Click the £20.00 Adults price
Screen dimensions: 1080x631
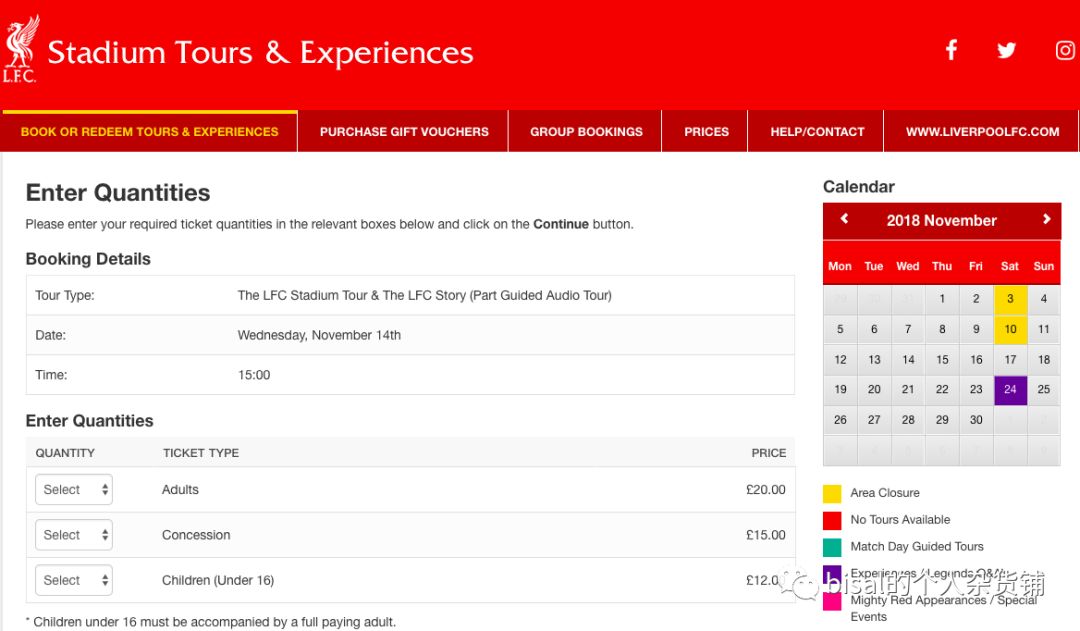tap(765, 490)
